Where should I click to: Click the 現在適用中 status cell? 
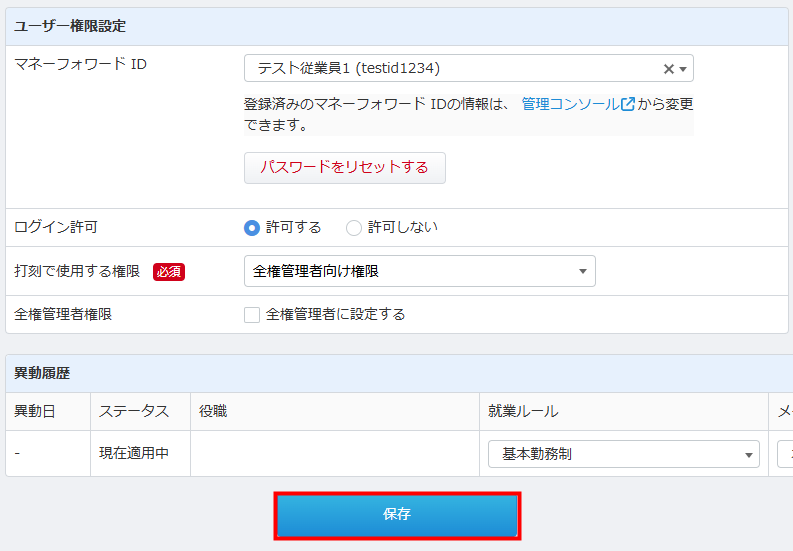(x=134, y=453)
